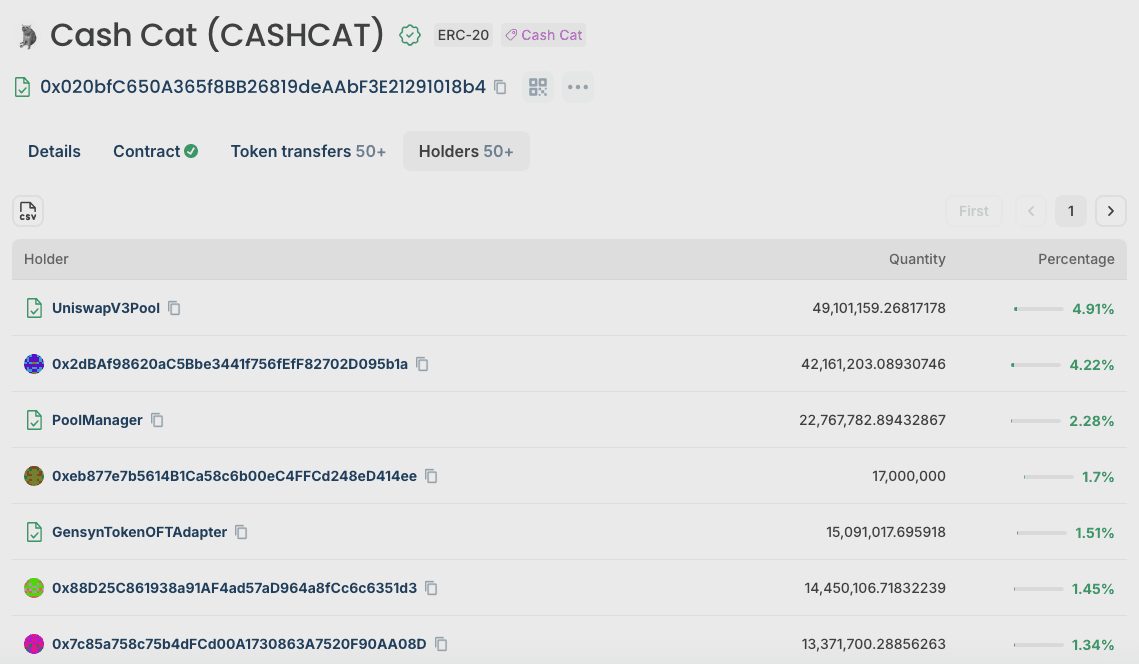Copy address 0xeb877e7b5614B1Ca58c6b00eC4FFCd248eD414ee

pyautogui.click(x=431, y=476)
